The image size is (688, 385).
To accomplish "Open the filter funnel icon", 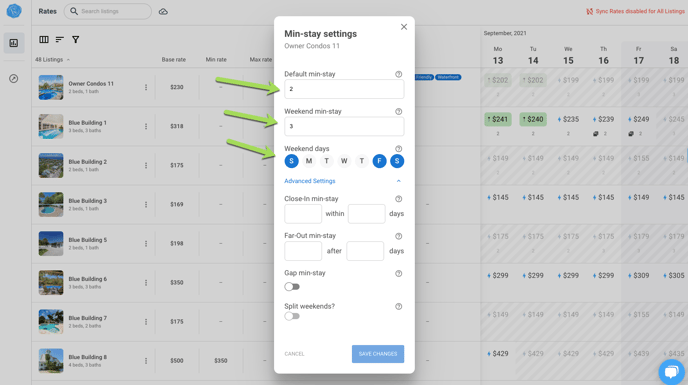I will coord(75,40).
